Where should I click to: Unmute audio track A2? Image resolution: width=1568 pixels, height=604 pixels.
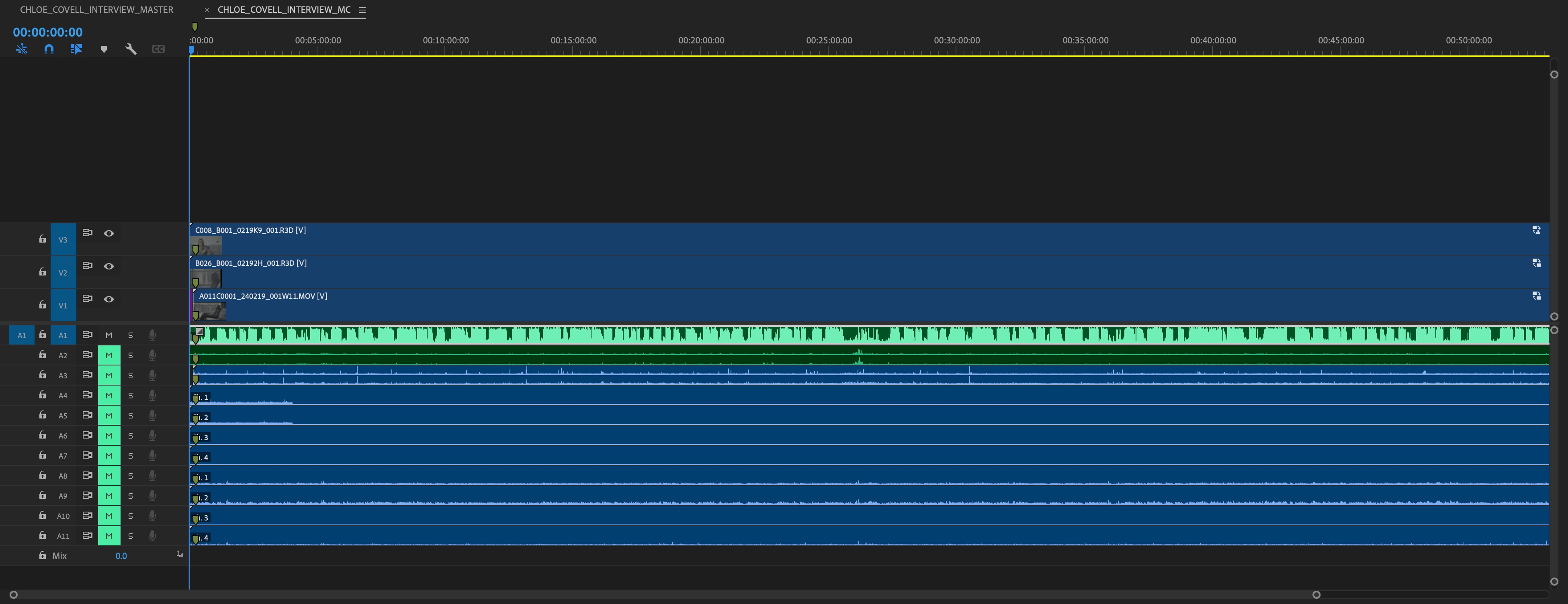click(109, 355)
